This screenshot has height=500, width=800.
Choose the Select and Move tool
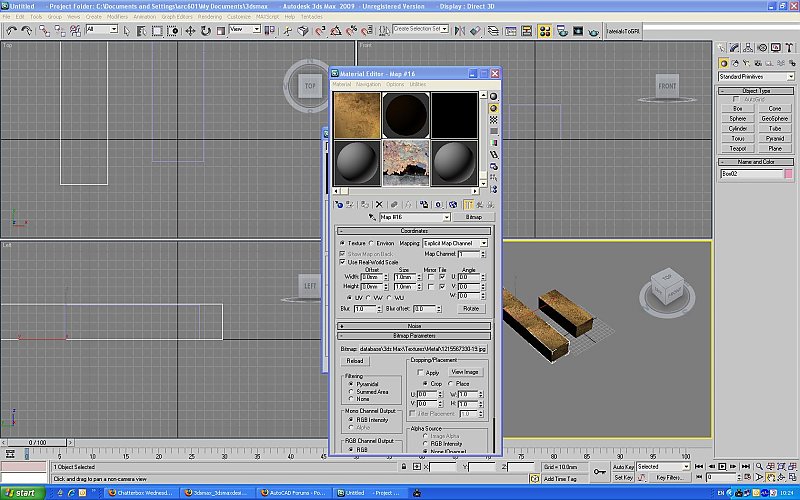point(190,31)
